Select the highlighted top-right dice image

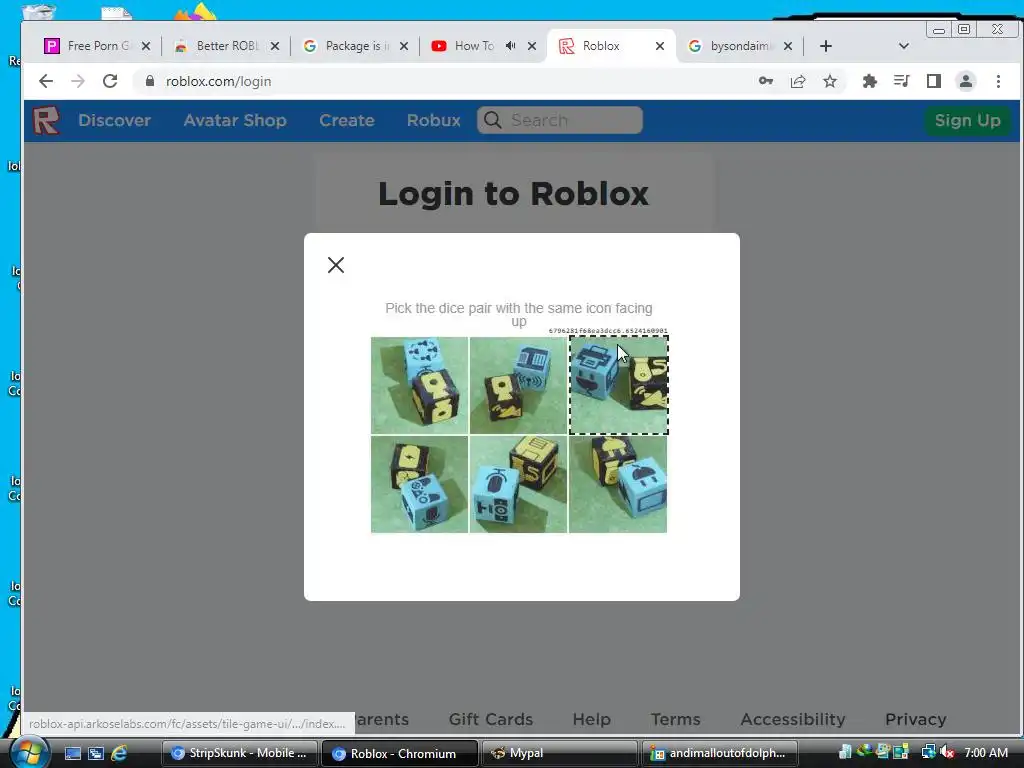coord(618,385)
